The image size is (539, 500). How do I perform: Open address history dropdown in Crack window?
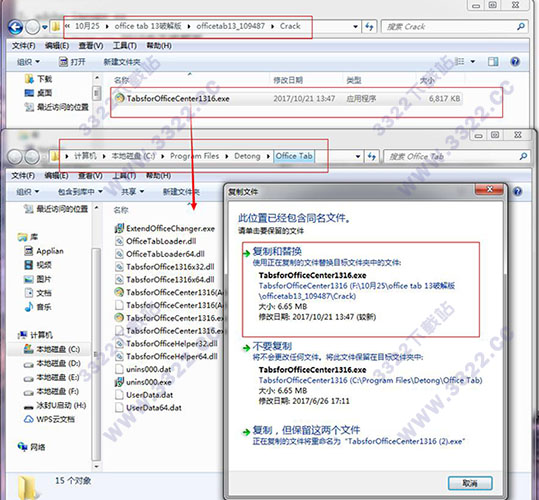coord(355,26)
